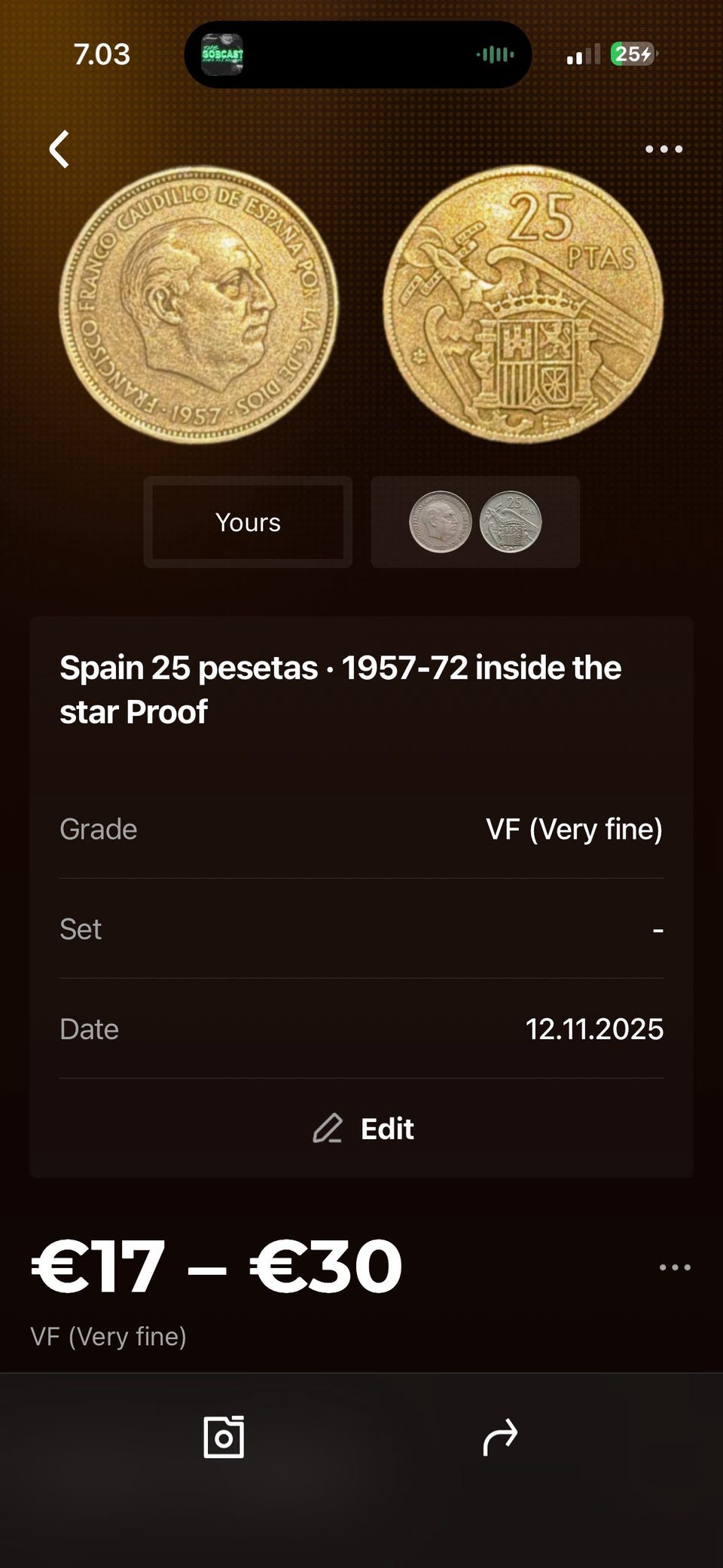View the Franco portrait obverse coin image

199,304
